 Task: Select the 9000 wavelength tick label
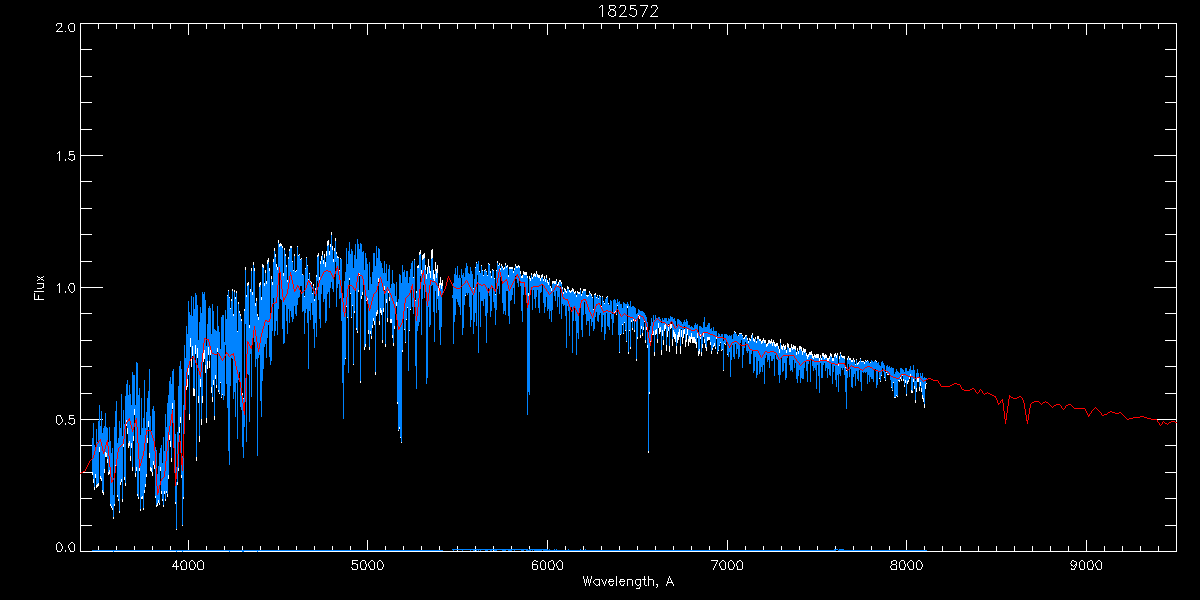click(x=1086, y=565)
